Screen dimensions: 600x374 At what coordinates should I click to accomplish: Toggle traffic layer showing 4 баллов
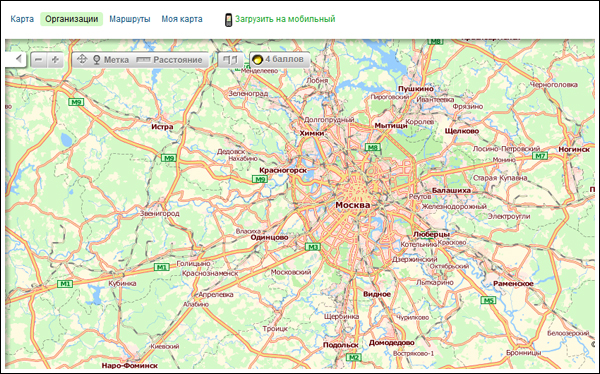pos(280,60)
